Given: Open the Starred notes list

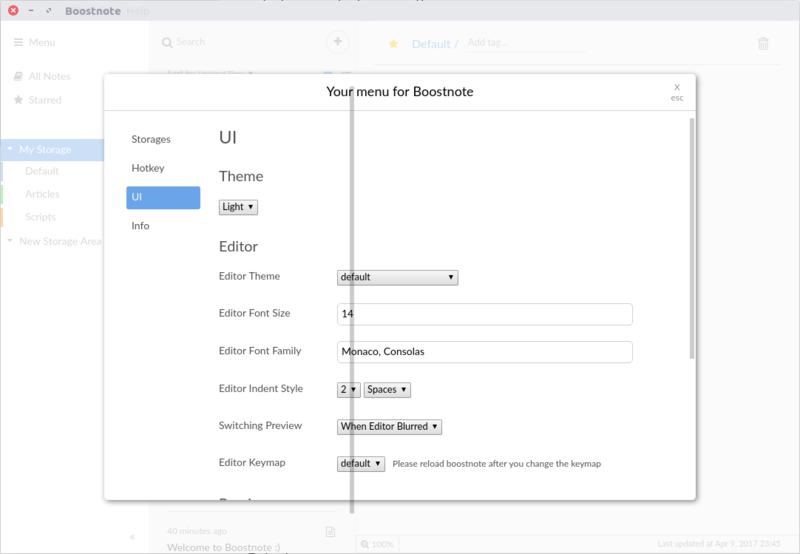Looking at the screenshot, I should pos(45,100).
